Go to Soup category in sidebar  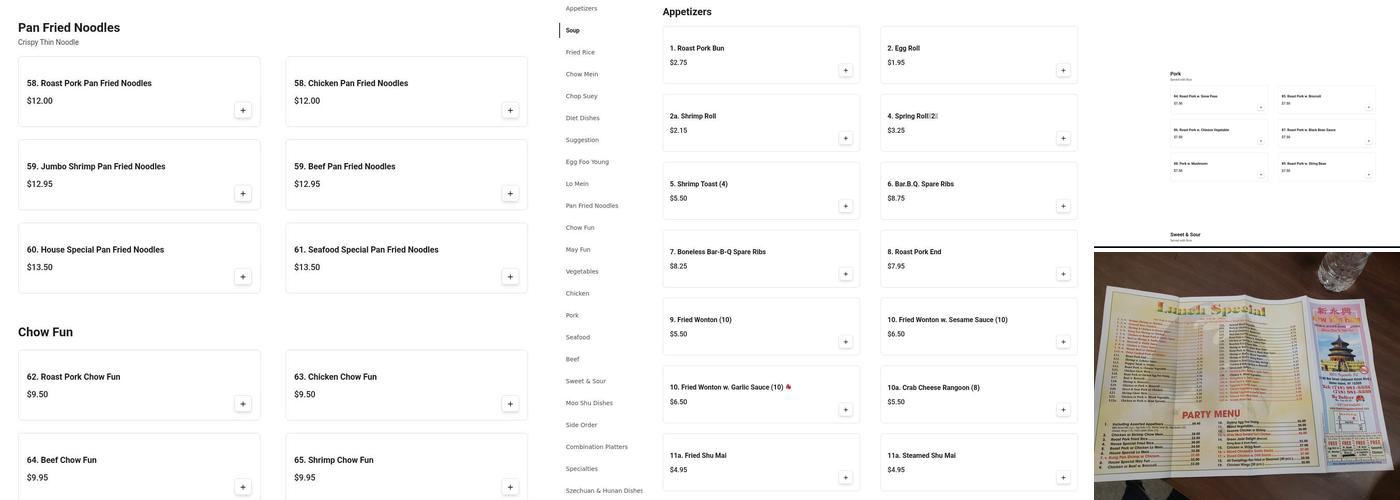pyautogui.click(x=573, y=30)
